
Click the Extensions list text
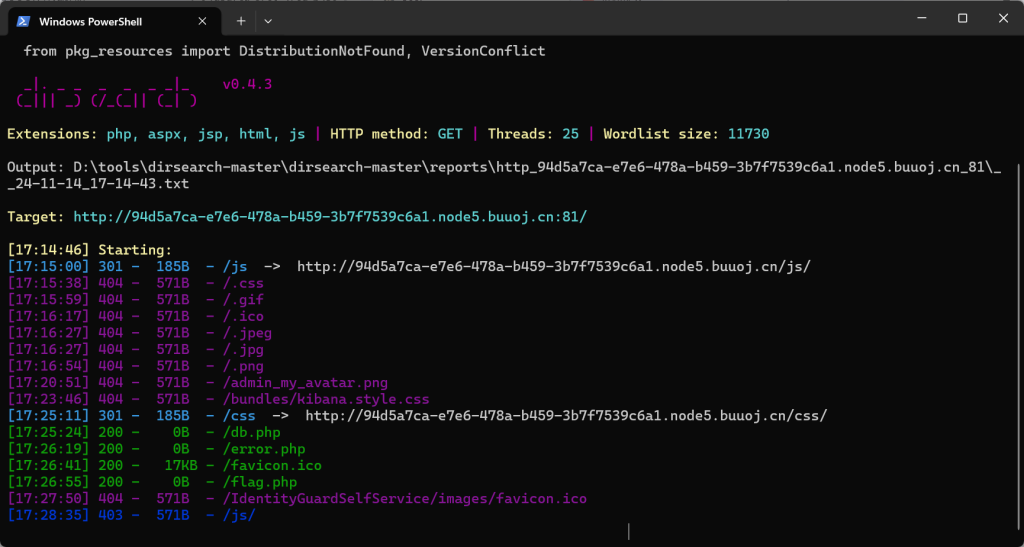[x=206, y=134]
